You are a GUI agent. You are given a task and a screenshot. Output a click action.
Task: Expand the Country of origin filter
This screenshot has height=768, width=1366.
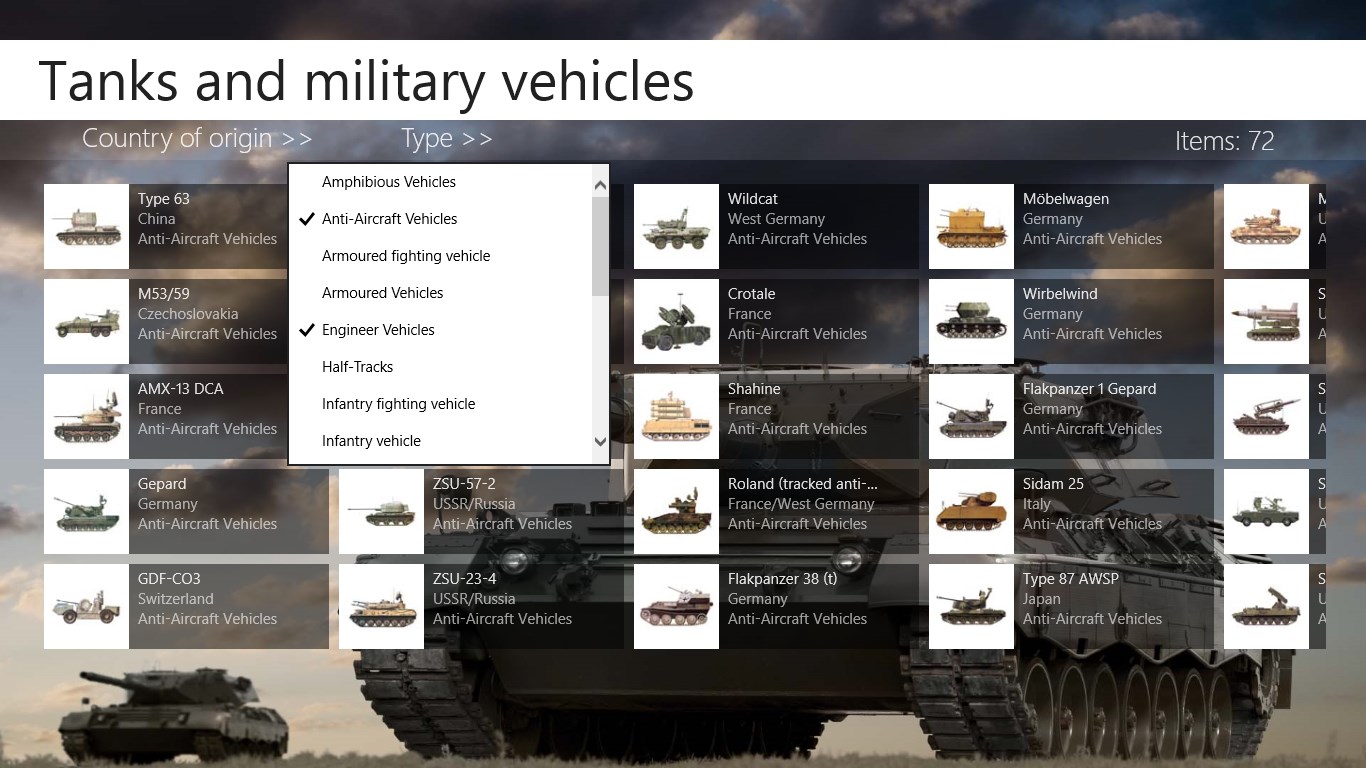[x=197, y=139]
